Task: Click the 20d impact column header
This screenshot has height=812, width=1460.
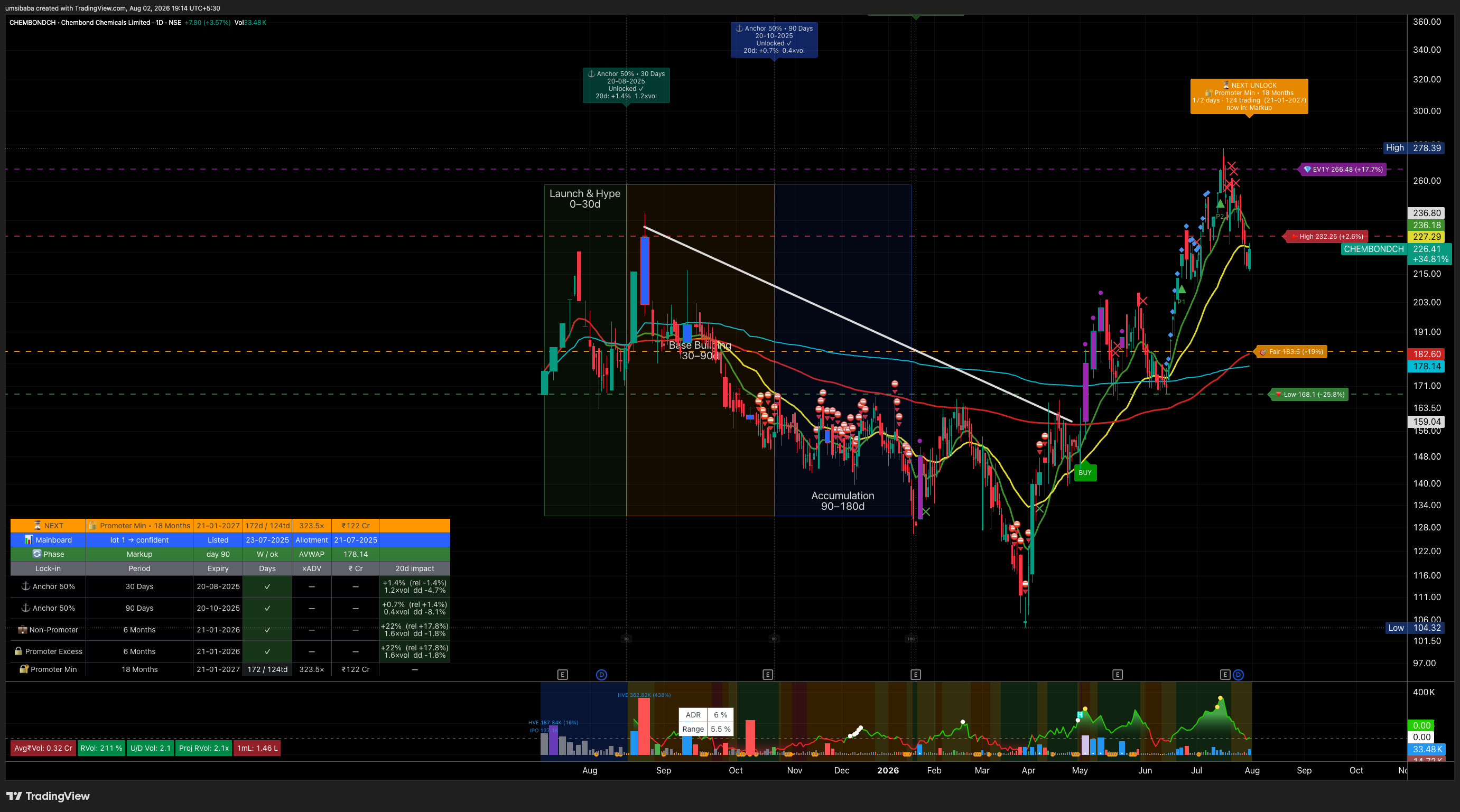Action: [x=415, y=568]
